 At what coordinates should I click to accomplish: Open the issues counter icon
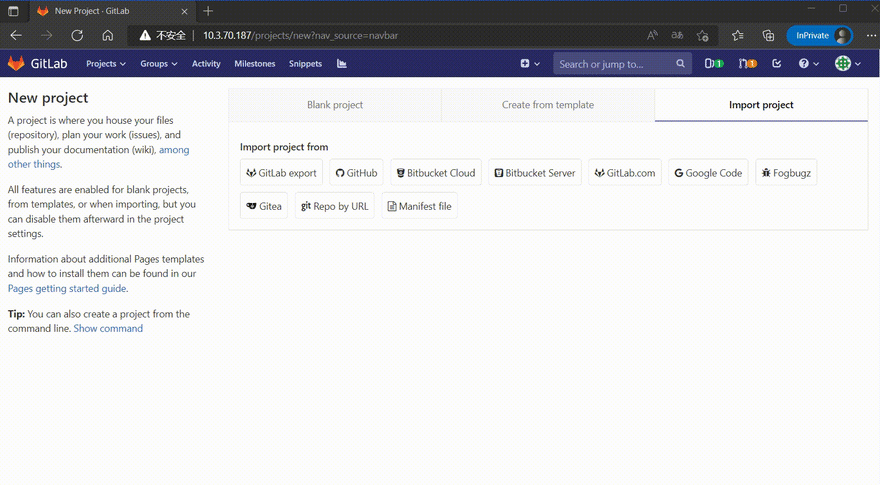[x=714, y=63]
